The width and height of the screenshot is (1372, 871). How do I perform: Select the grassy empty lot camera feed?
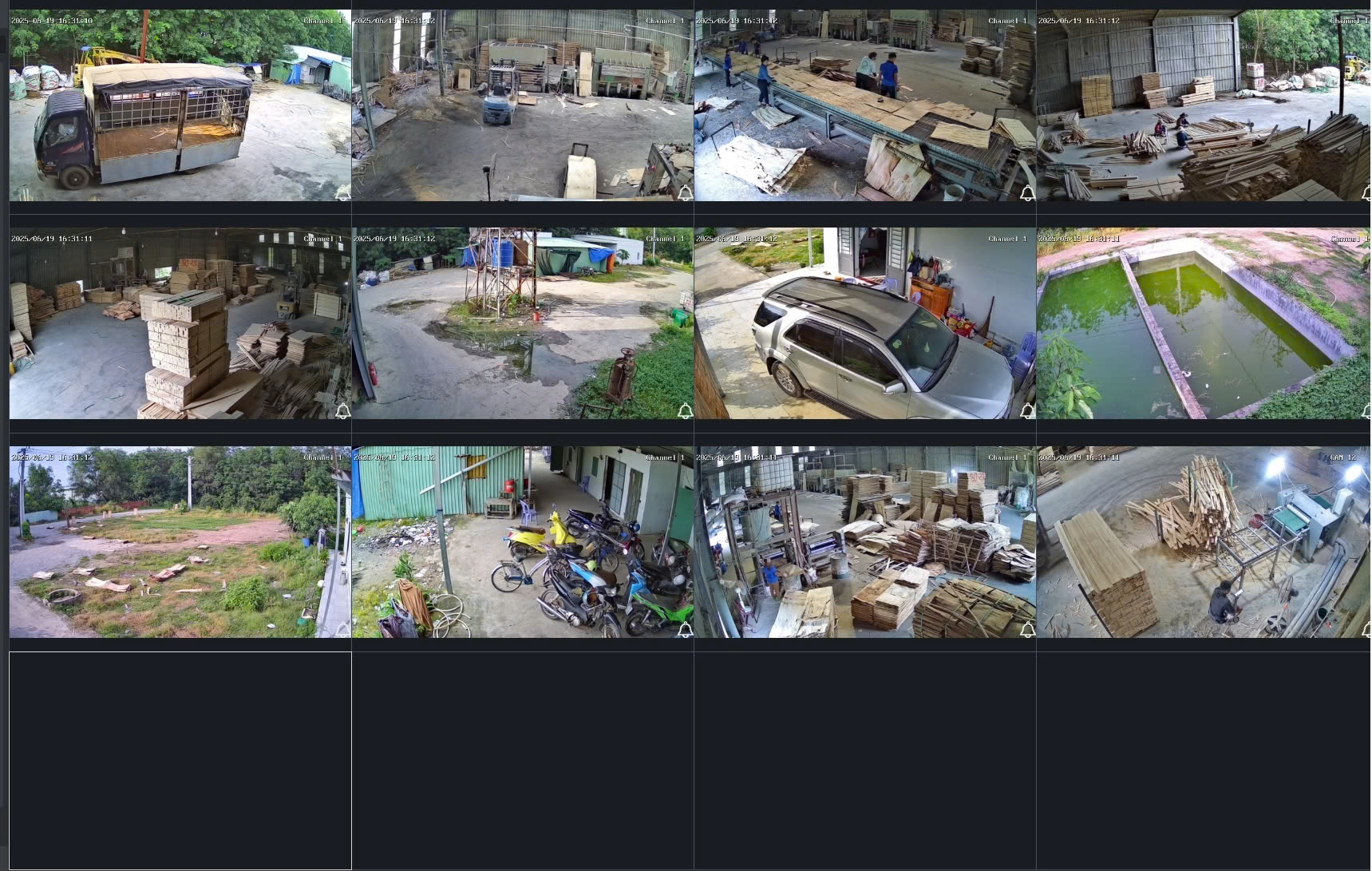coord(180,542)
